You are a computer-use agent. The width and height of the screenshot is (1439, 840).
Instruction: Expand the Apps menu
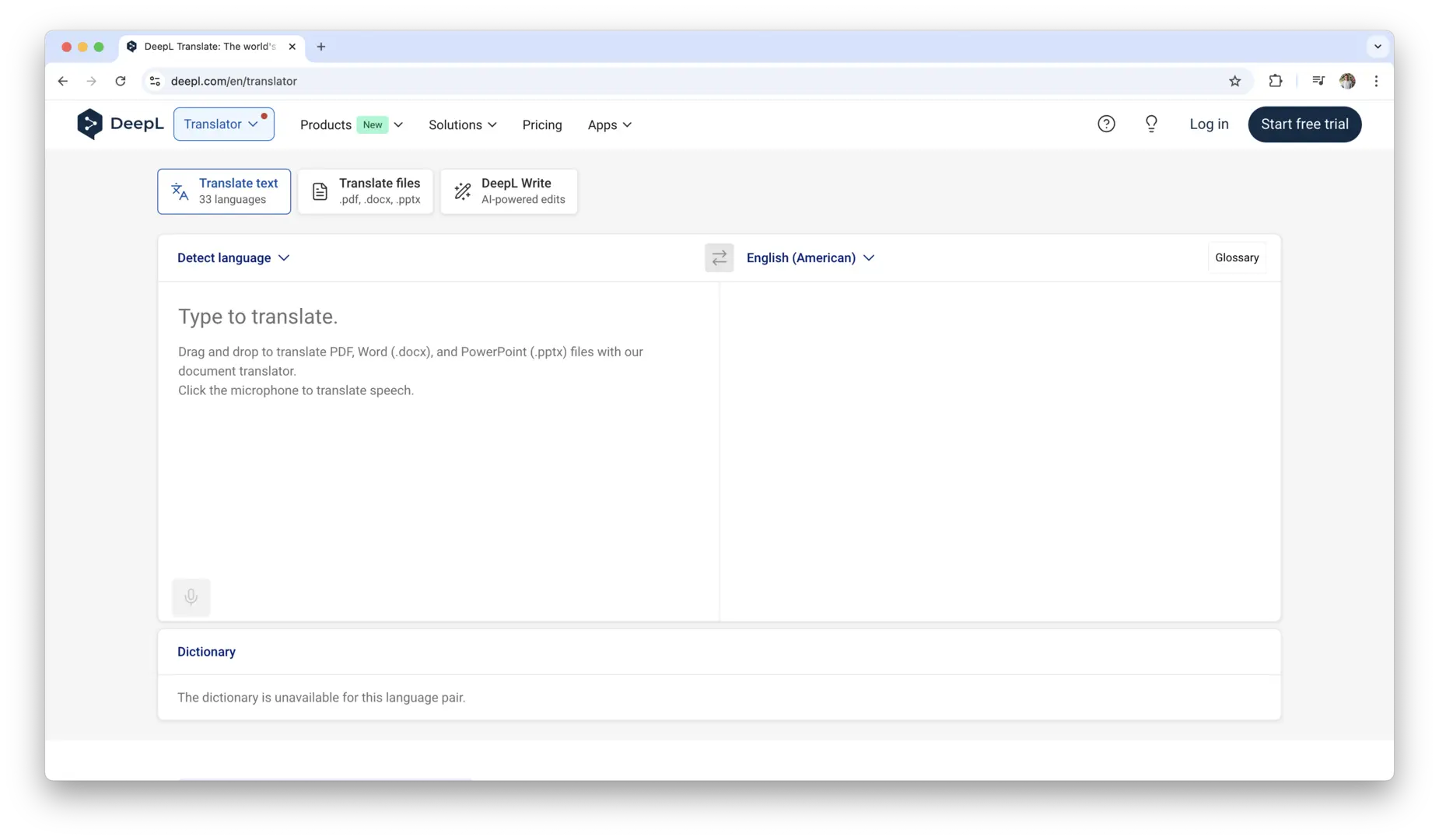pos(610,124)
